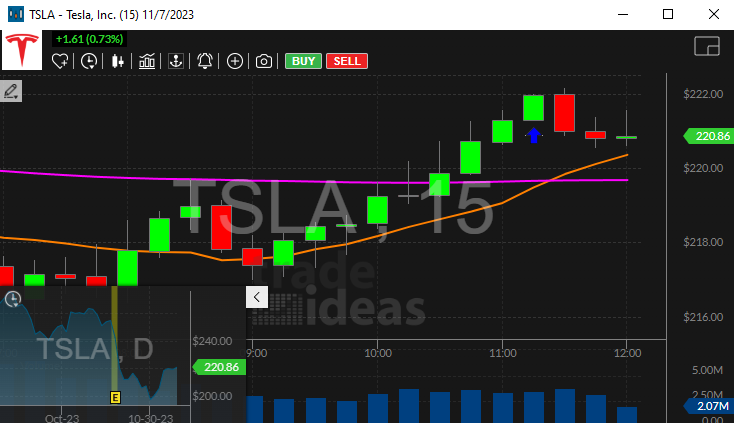
Task: Open the drawing pencil tool dropdown
Action: click(11, 91)
